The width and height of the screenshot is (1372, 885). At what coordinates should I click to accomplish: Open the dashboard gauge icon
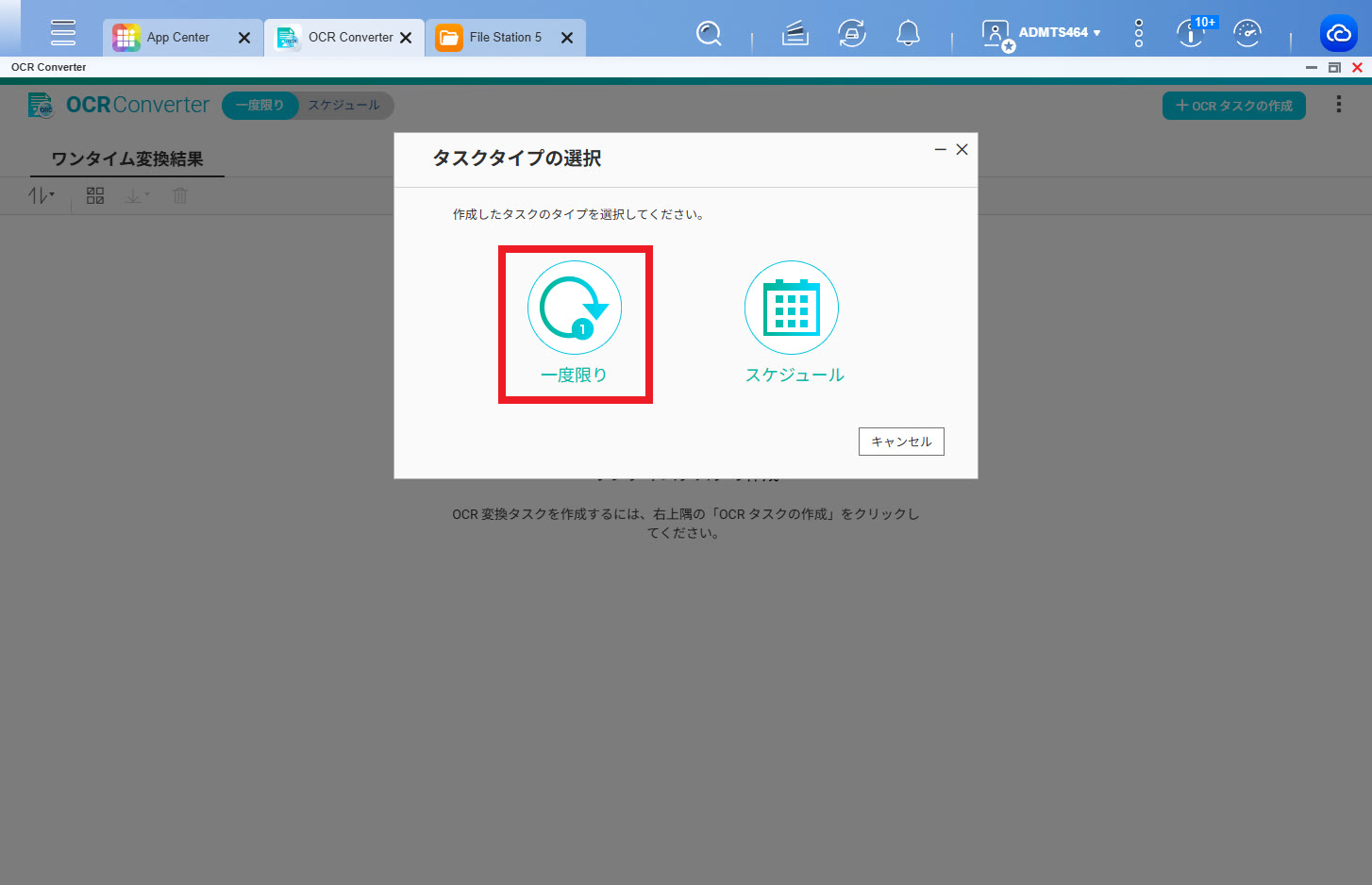1247,34
